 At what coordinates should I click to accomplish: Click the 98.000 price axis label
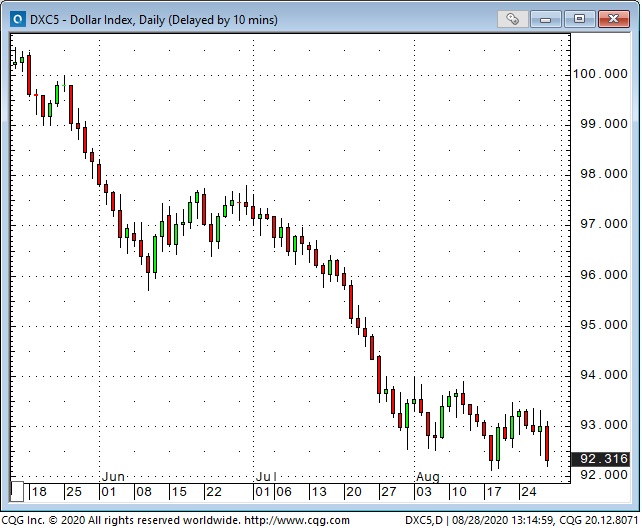(604, 174)
